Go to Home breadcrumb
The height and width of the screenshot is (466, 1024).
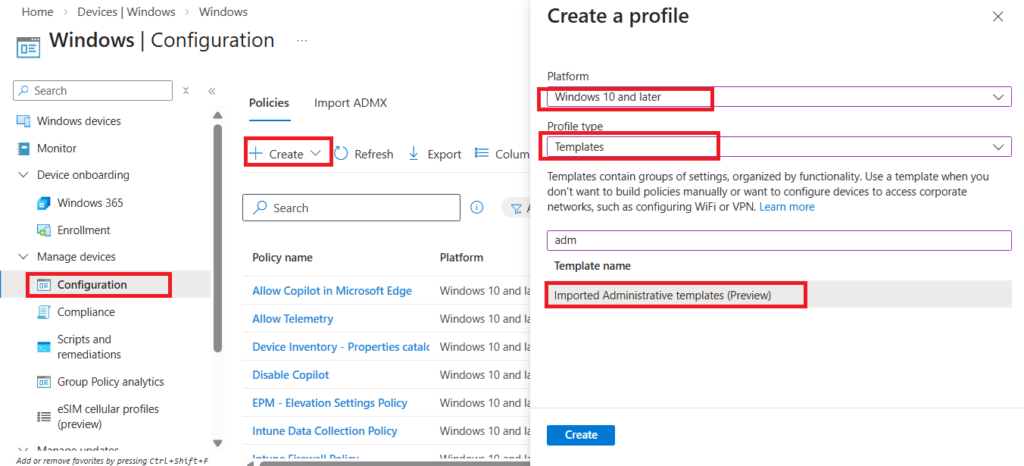click(x=37, y=12)
